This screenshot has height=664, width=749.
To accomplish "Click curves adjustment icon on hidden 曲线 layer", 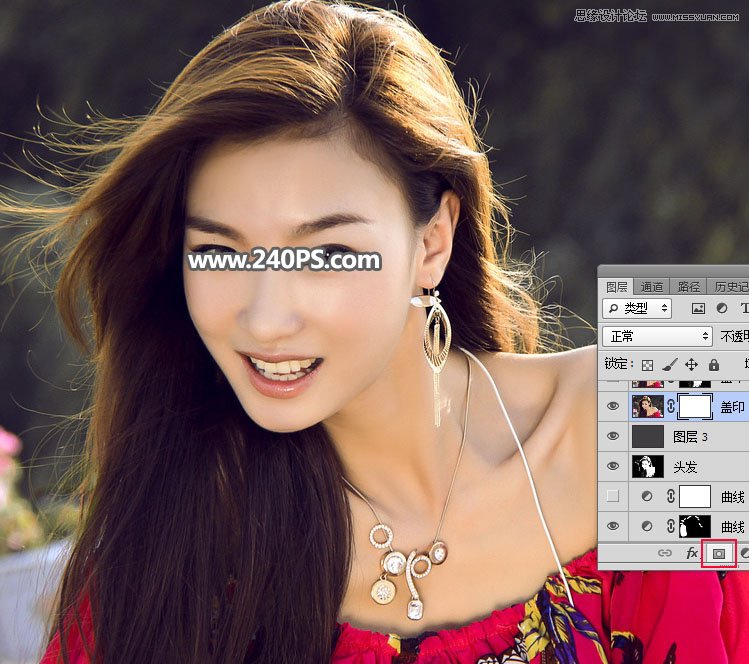I will [647, 496].
